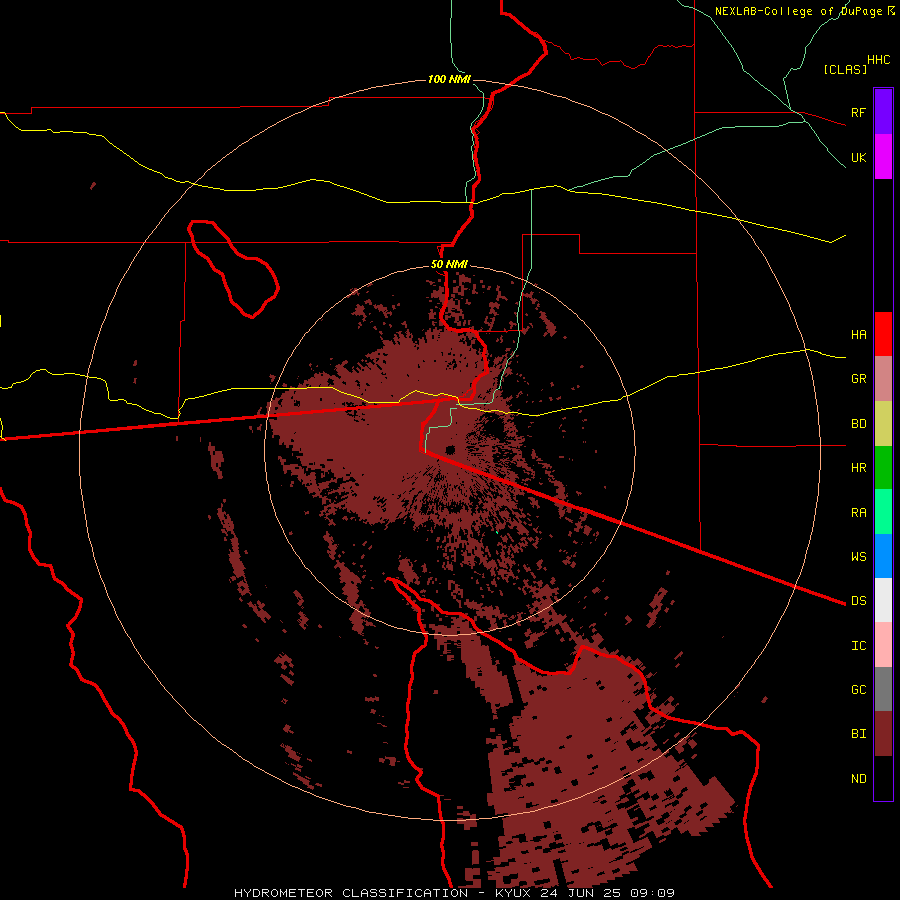Select the IC light-pink legend swatch

tap(883, 645)
